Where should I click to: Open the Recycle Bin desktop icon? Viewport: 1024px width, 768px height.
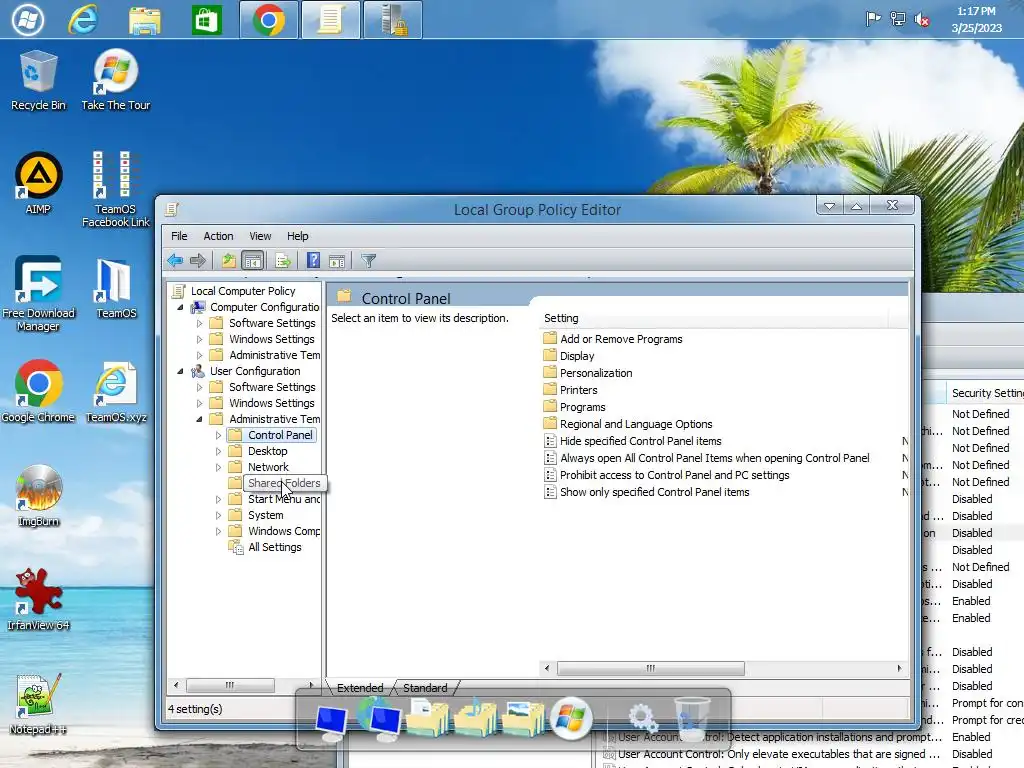(x=38, y=80)
